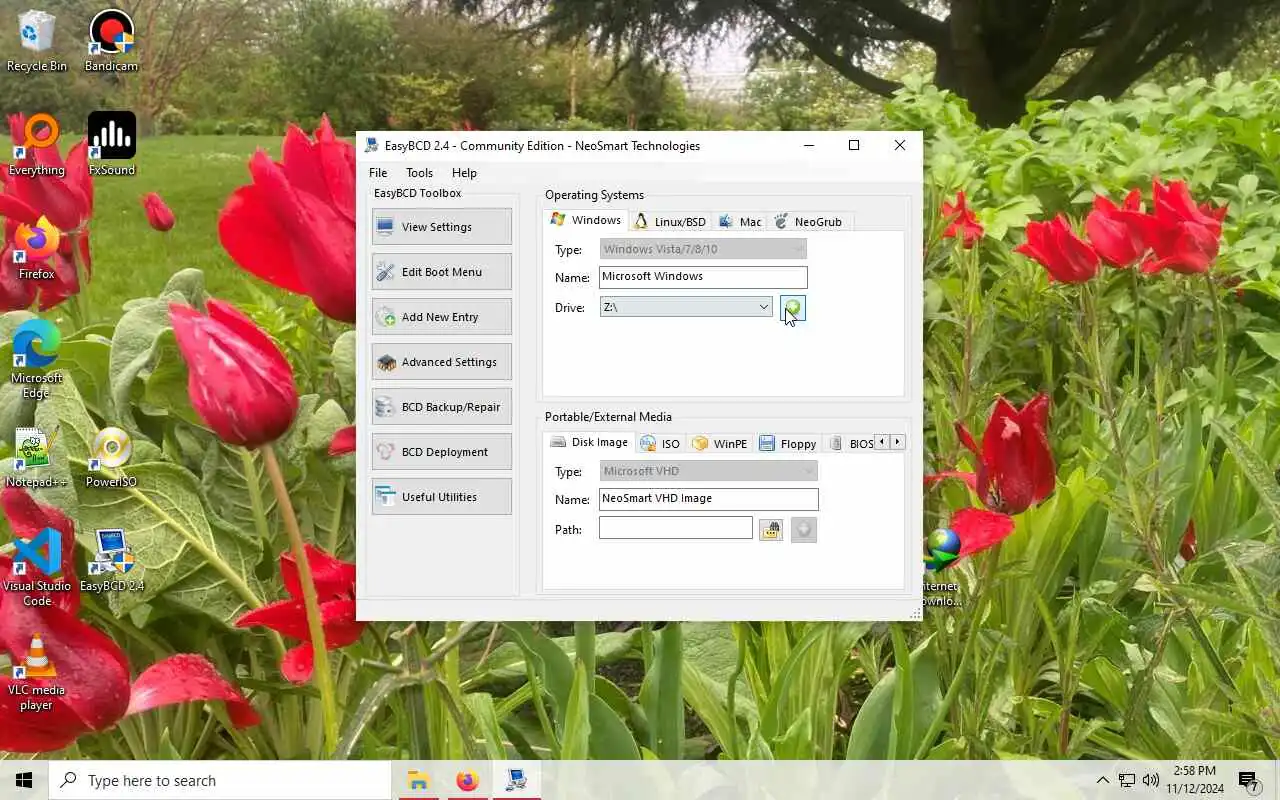Open Advanced Settings
This screenshot has width=1280, height=800.
tap(442, 362)
